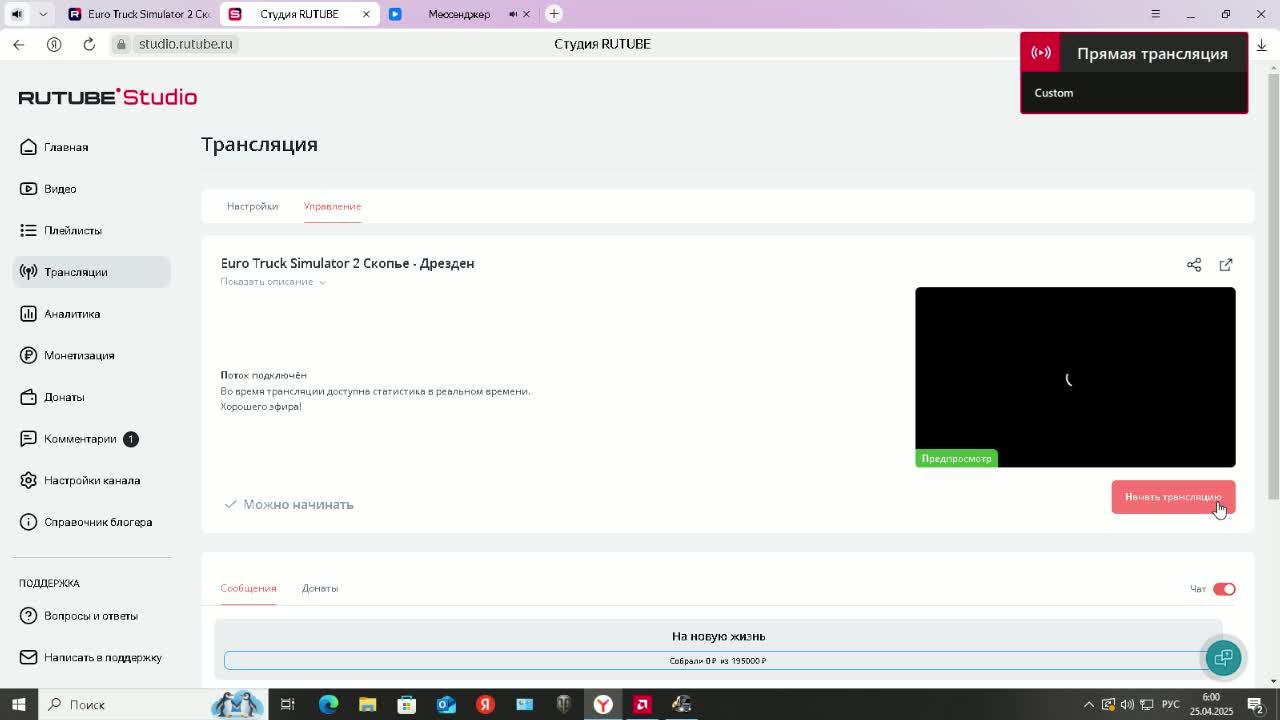Open Монетизация section

[x=67, y=355]
